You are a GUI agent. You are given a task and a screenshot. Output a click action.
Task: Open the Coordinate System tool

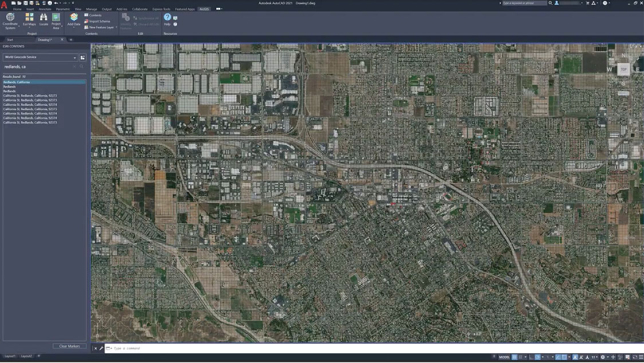coord(10,21)
